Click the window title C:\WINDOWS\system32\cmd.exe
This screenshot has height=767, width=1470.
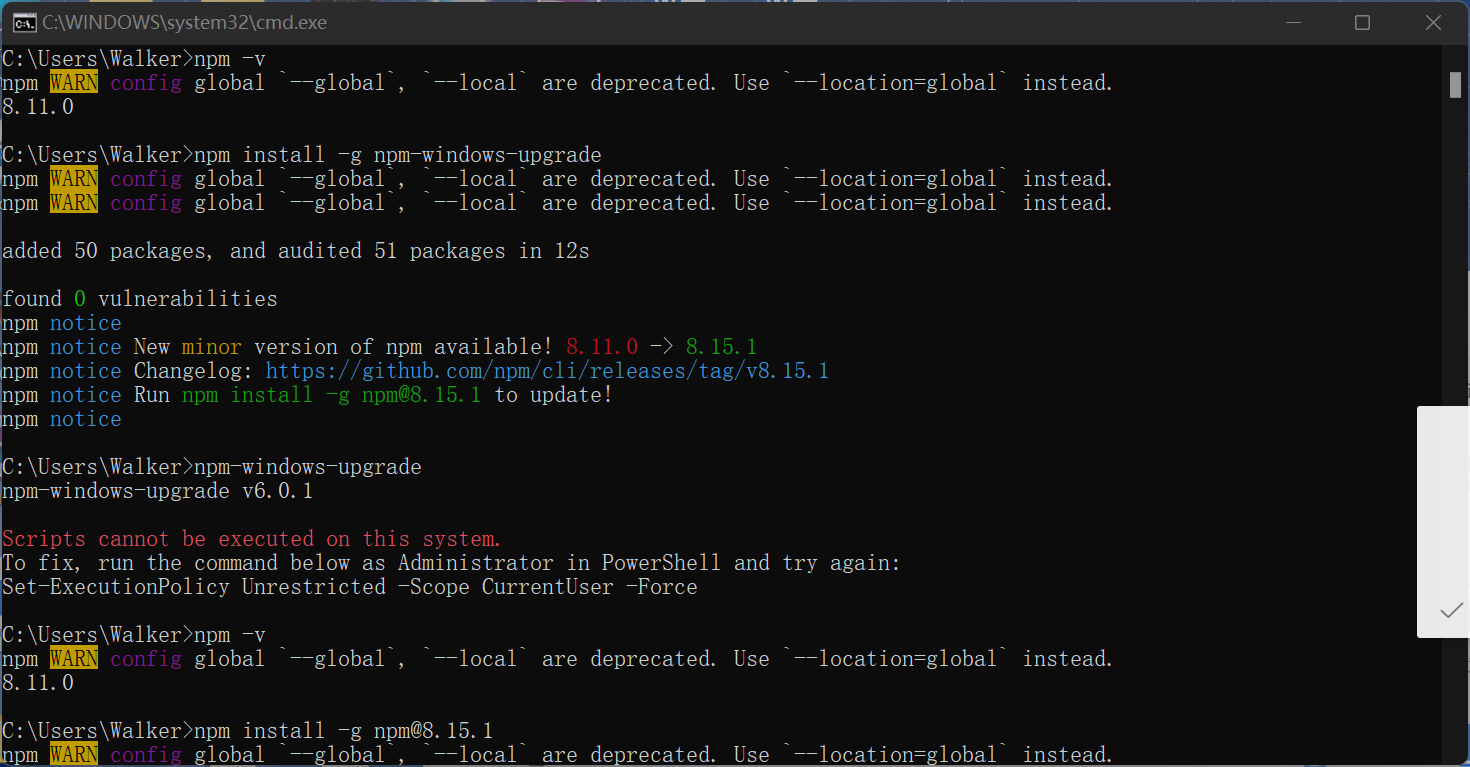pyautogui.click(x=184, y=22)
